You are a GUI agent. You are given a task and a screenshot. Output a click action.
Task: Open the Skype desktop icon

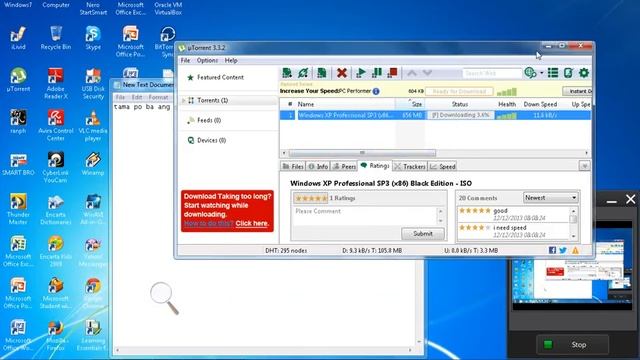(x=93, y=38)
